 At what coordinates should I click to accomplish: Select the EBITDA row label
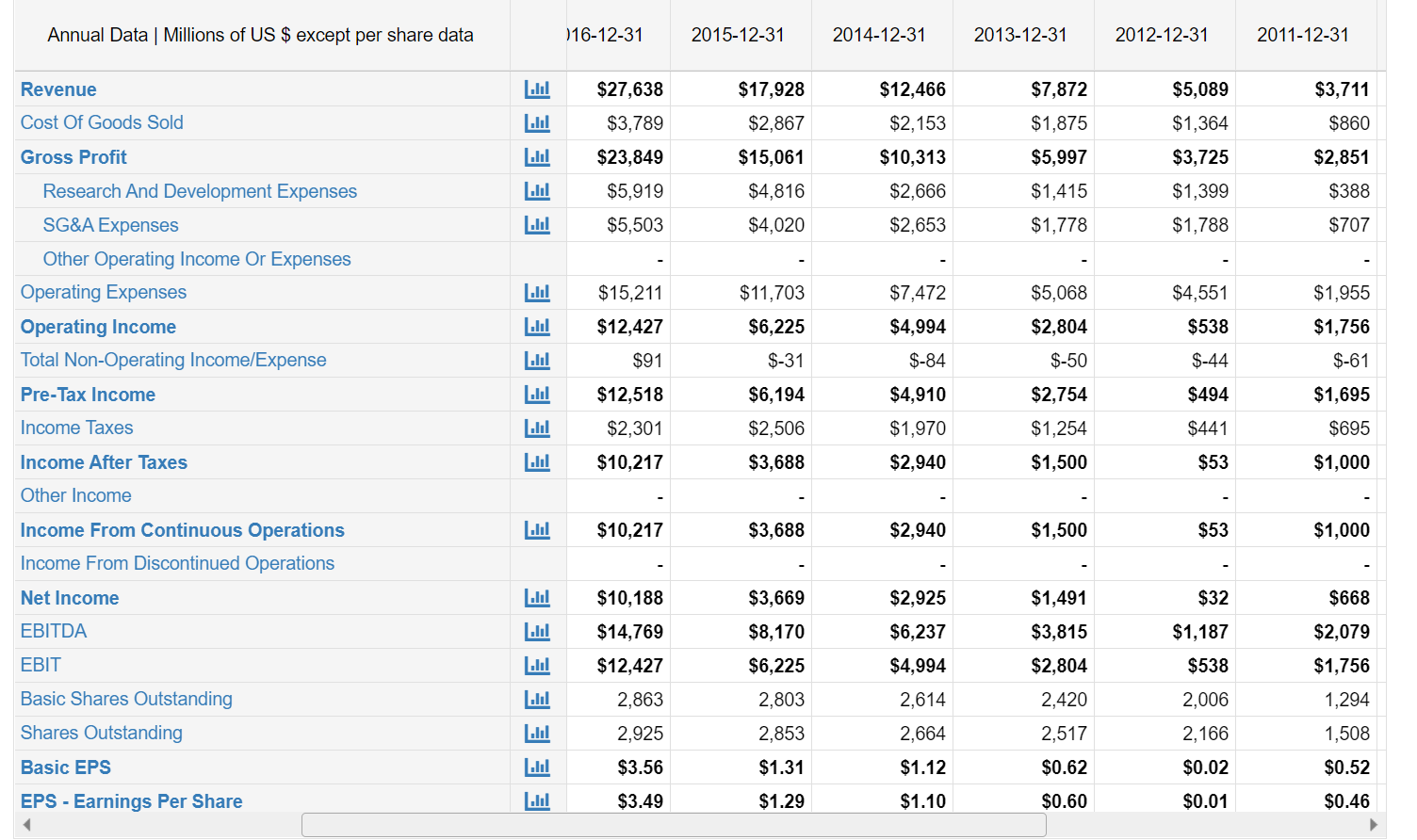(54, 631)
